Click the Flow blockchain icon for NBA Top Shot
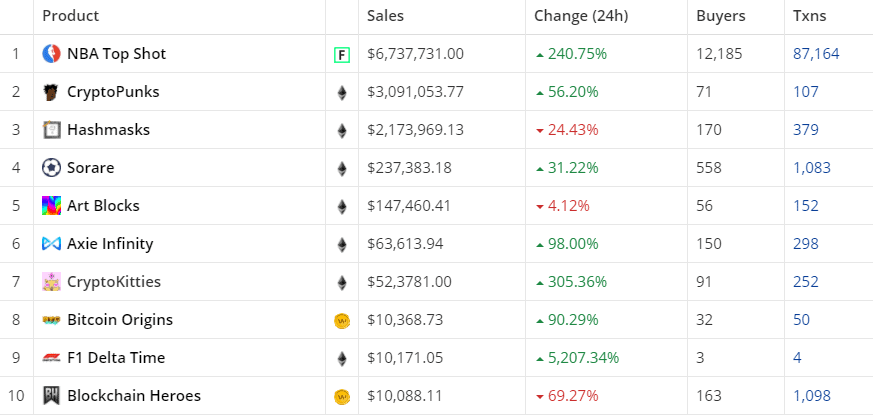The image size is (873, 415). pos(342,55)
